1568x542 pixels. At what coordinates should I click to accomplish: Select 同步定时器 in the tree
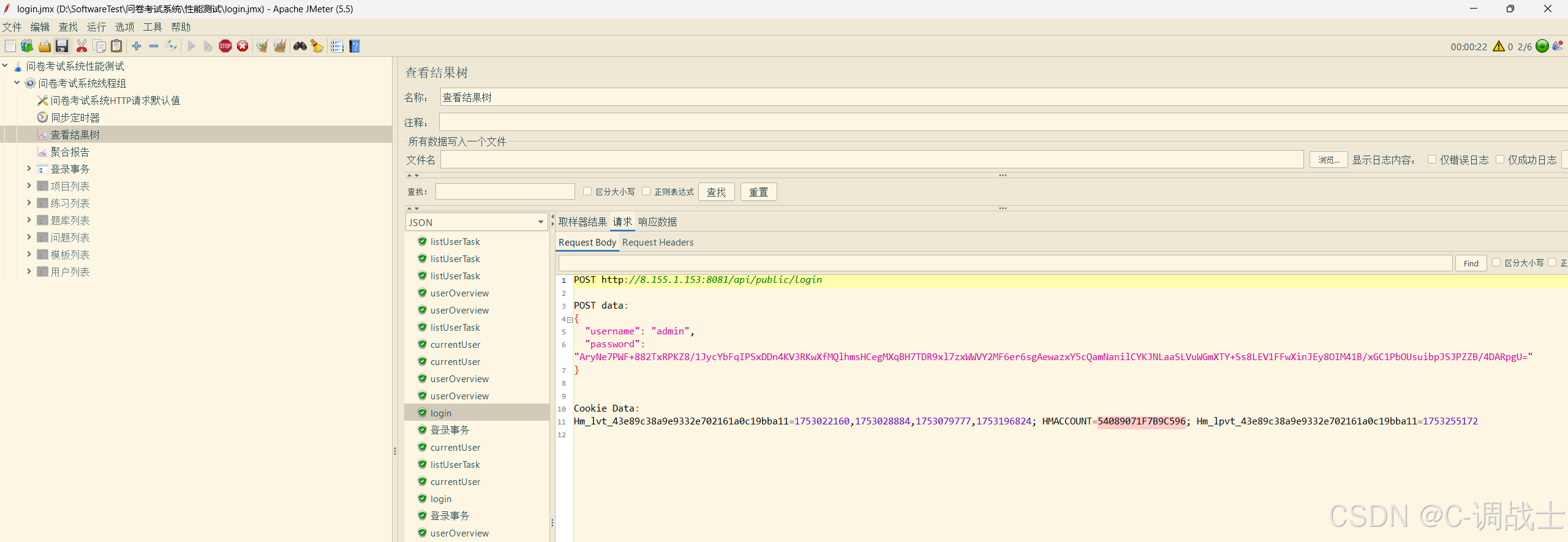pos(75,118)
